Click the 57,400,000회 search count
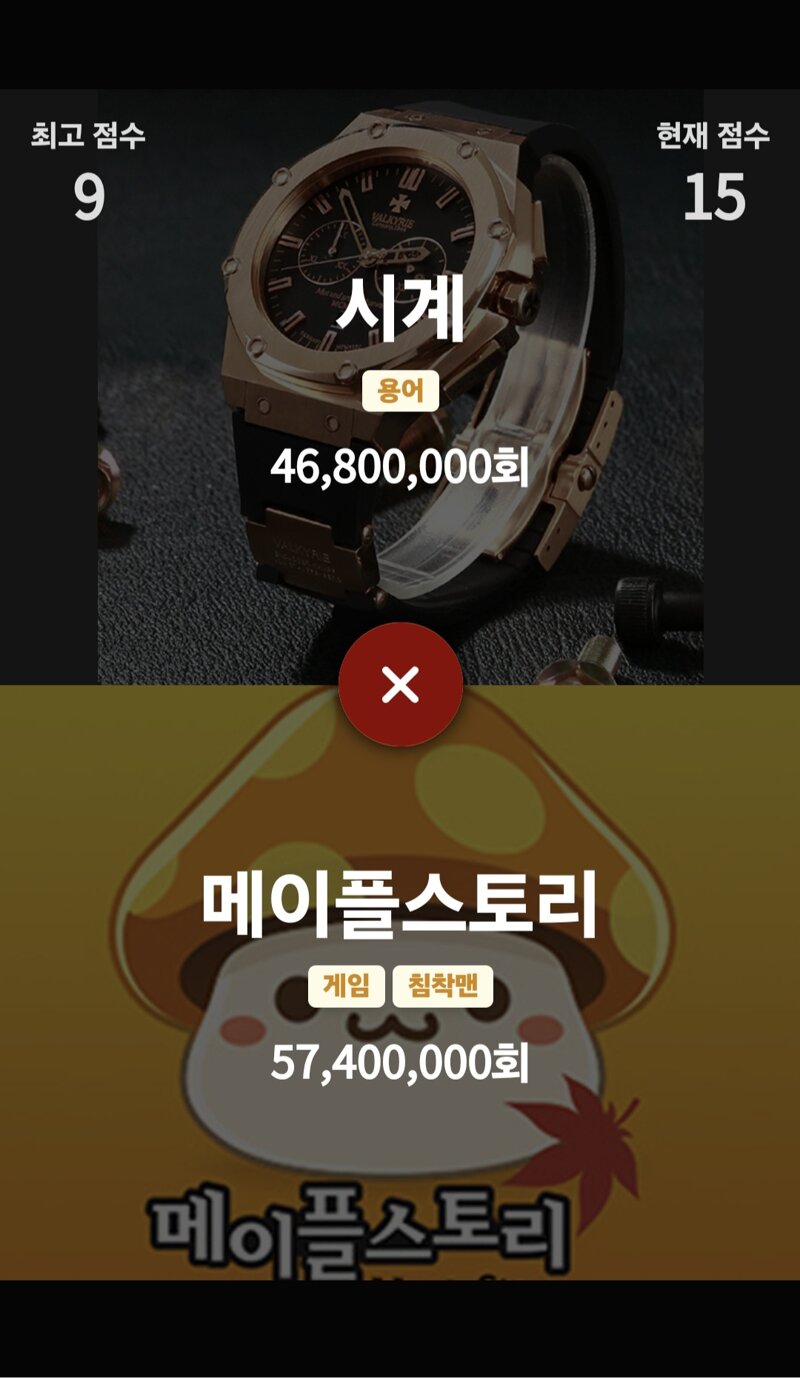The height and width of the screenshot is (1379, 800). (x=400, y=1062)
